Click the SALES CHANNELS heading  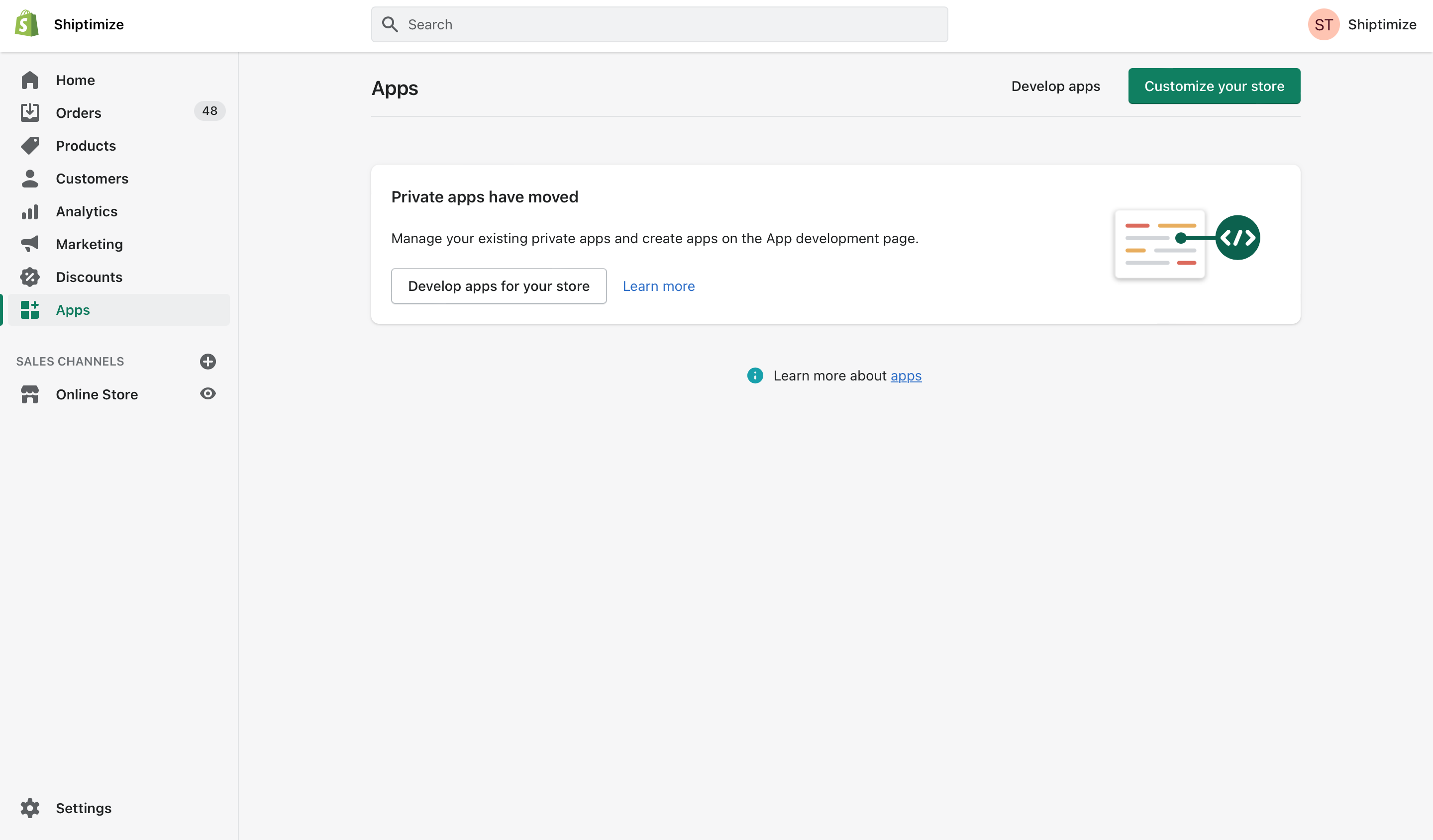70,361
